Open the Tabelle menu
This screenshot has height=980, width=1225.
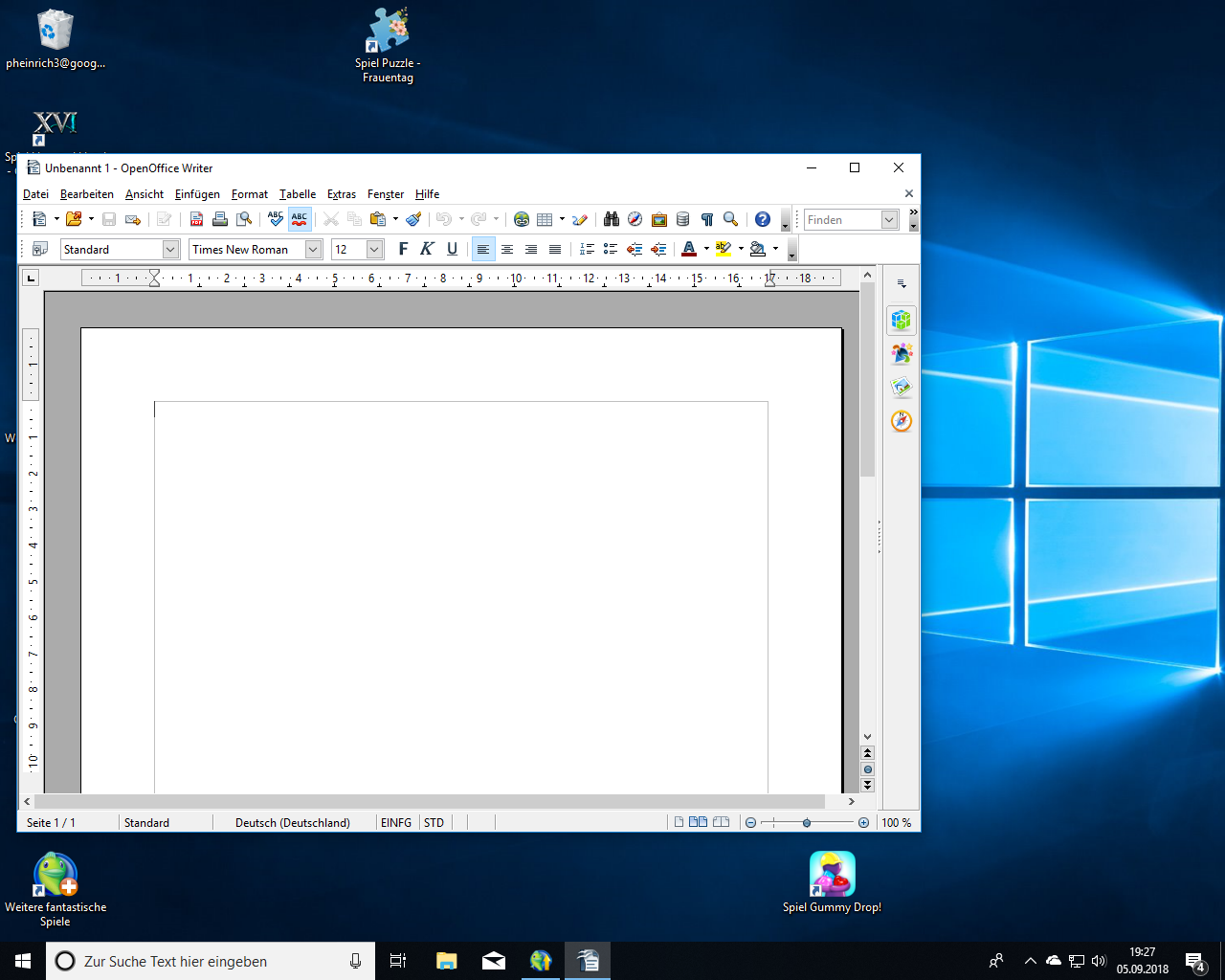[x=298, y=193]
